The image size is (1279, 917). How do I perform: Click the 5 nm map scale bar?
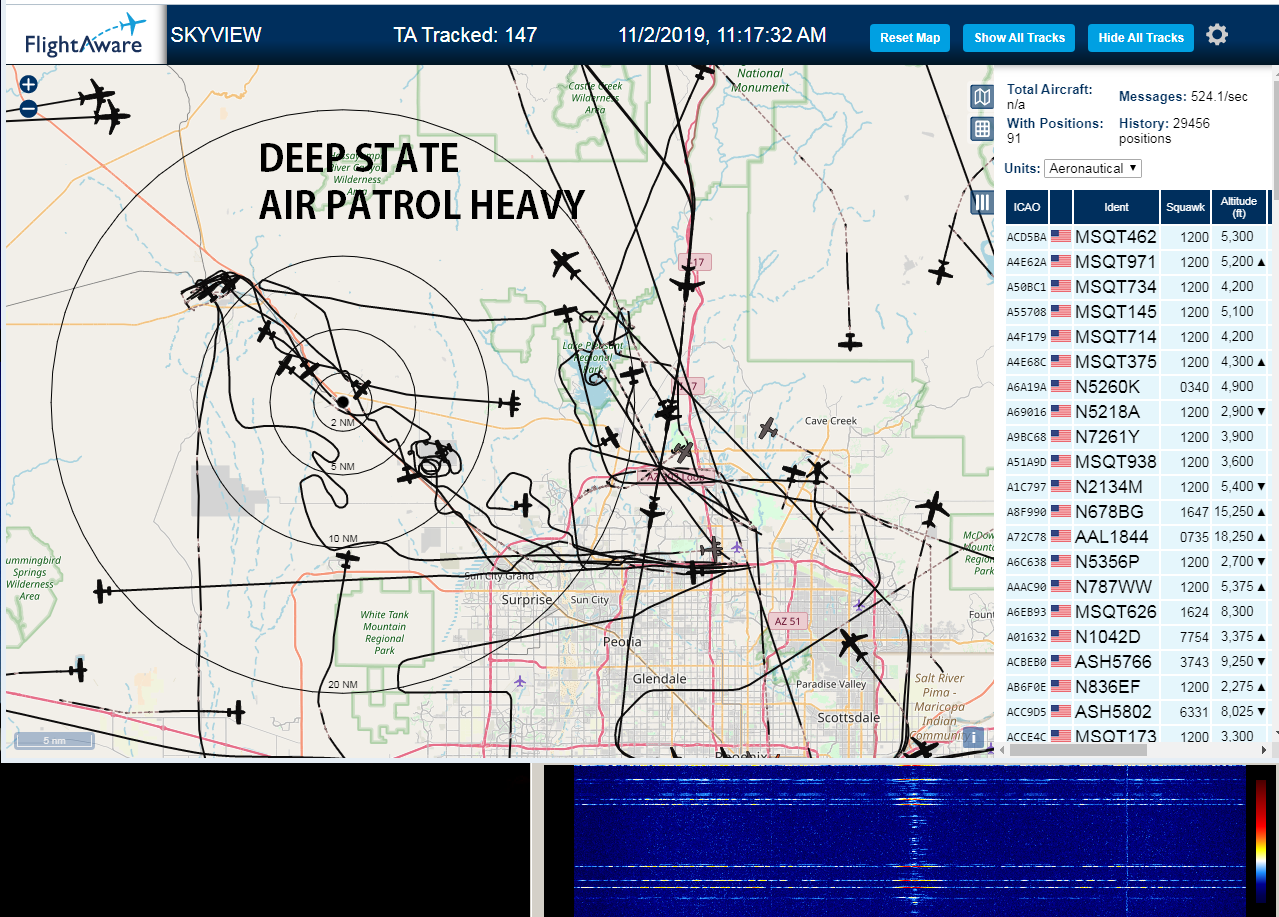pos(54,741)
